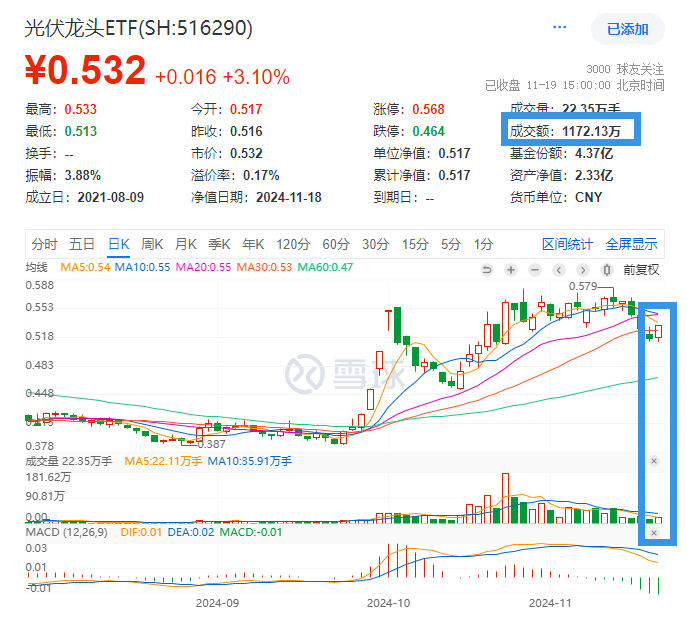687x617 pixels.
Task: Select the 30分 chart tab
Action: coord(375,244)
